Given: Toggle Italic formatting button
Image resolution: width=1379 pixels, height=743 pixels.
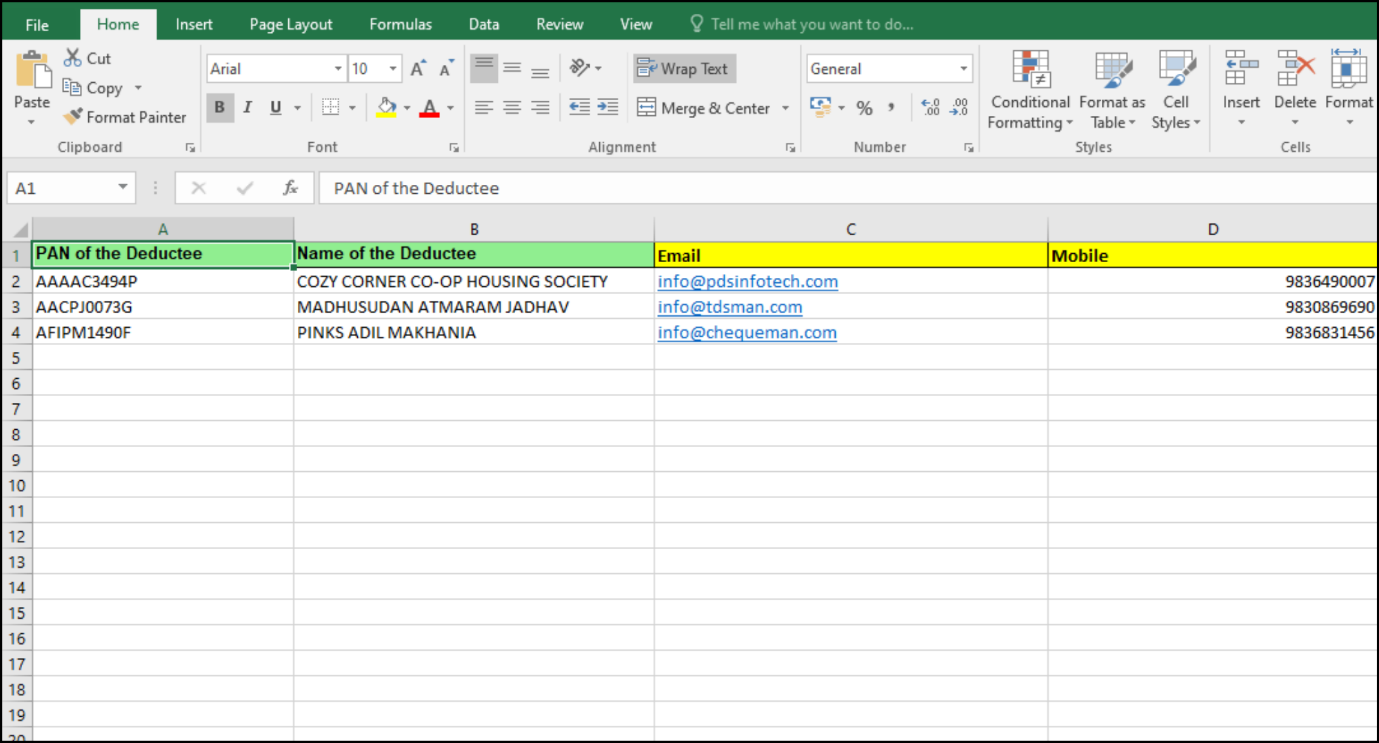Looking at the screenshot, I should click(x=247, y=108).
